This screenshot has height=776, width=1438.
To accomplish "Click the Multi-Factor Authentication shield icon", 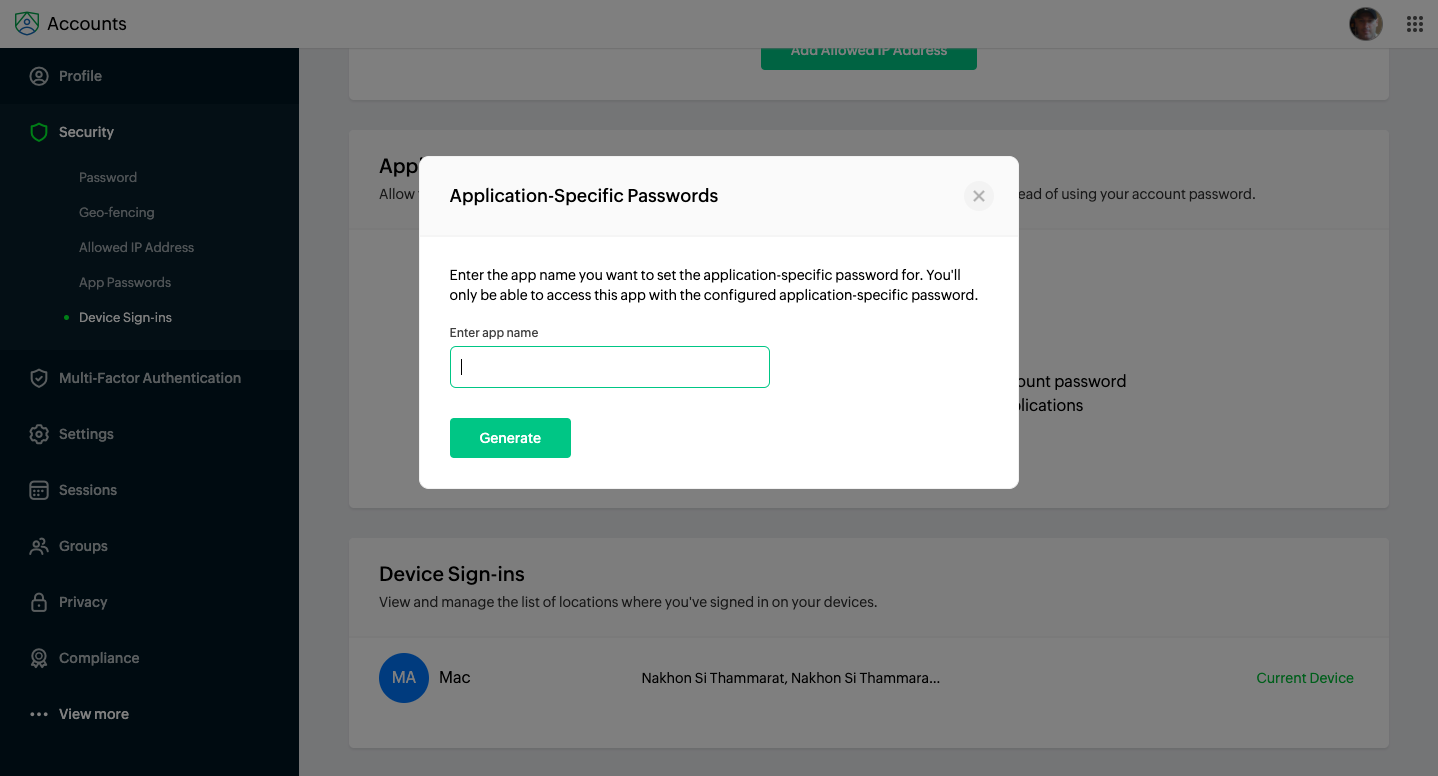I will point(39,378).
